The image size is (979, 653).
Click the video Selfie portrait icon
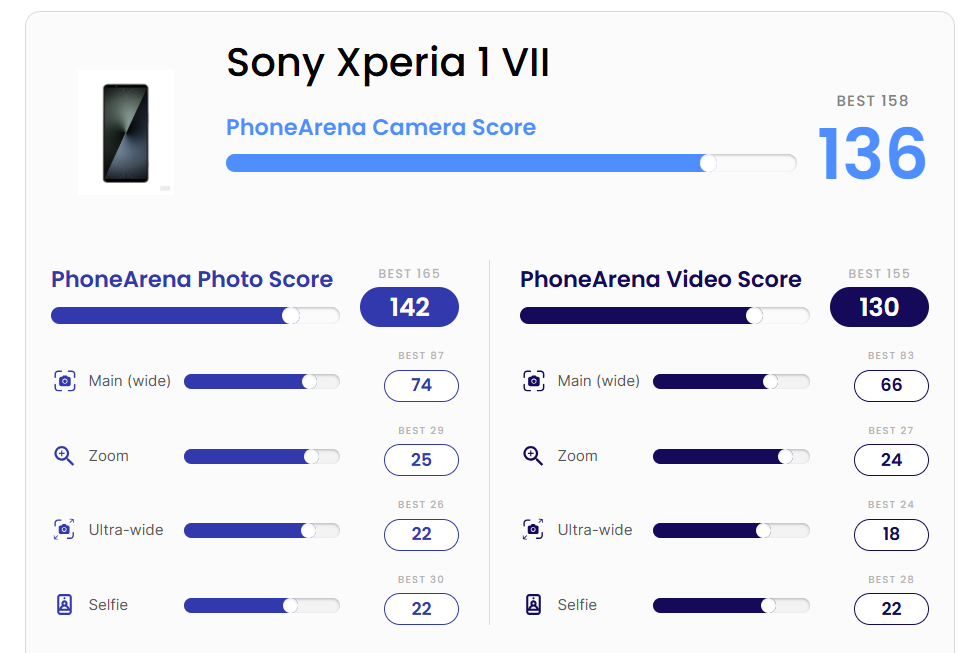pyautogui.click(x=533, y=604)
